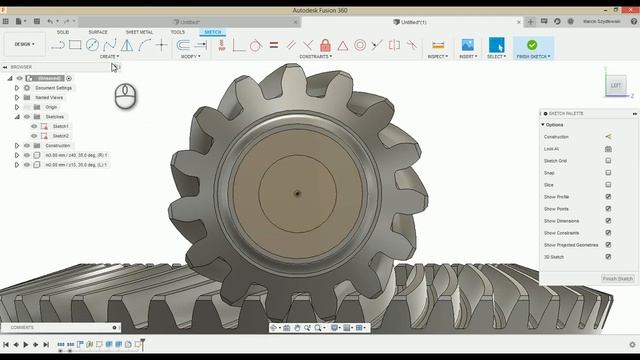Switch to the TOOLS tab
The width and height of the screenshot is (640, 360).
point(178,32)
